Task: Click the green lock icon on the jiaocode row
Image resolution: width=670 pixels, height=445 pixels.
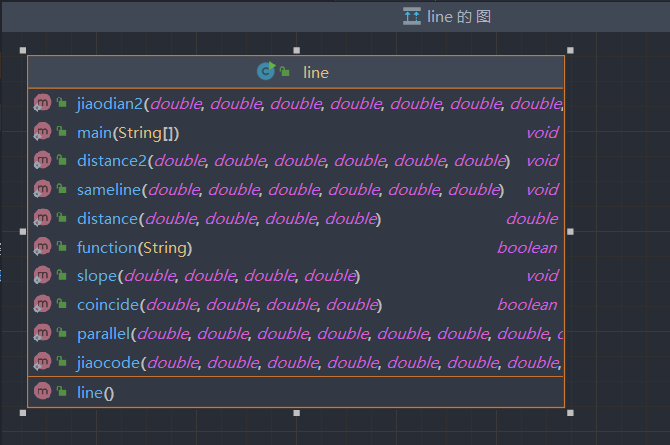Action: (x=62, y=361)
